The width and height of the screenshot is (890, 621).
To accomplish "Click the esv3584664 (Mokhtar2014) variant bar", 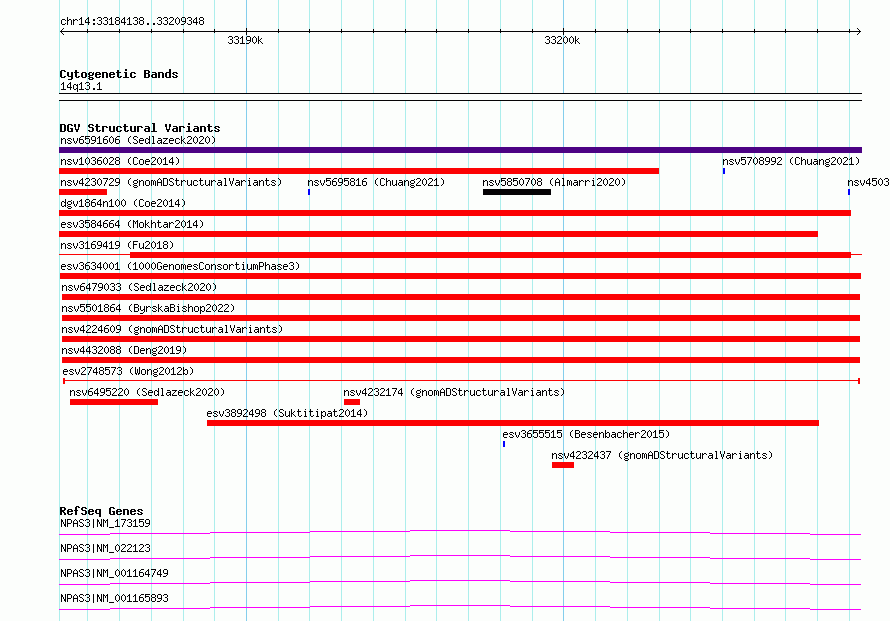I will (438, 234).
